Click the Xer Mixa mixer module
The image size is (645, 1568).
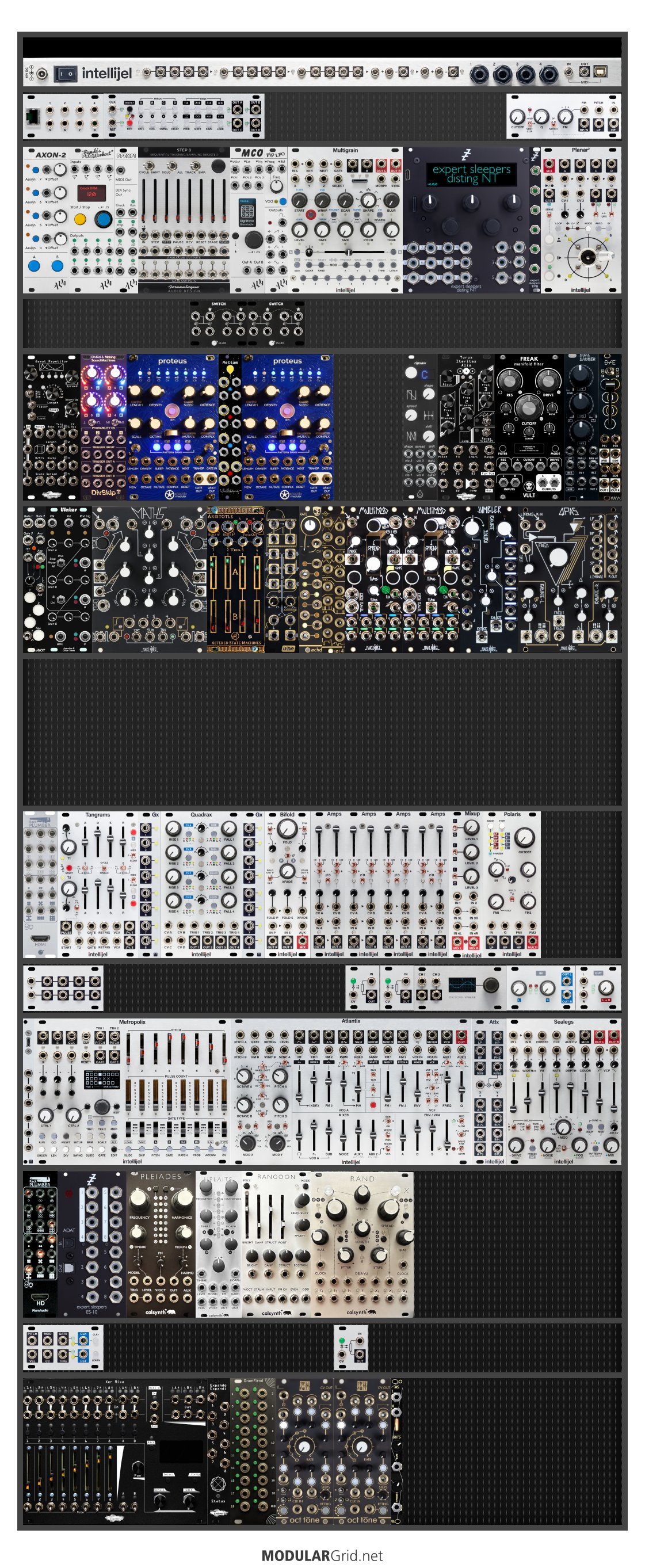(x=116, y=1452)
